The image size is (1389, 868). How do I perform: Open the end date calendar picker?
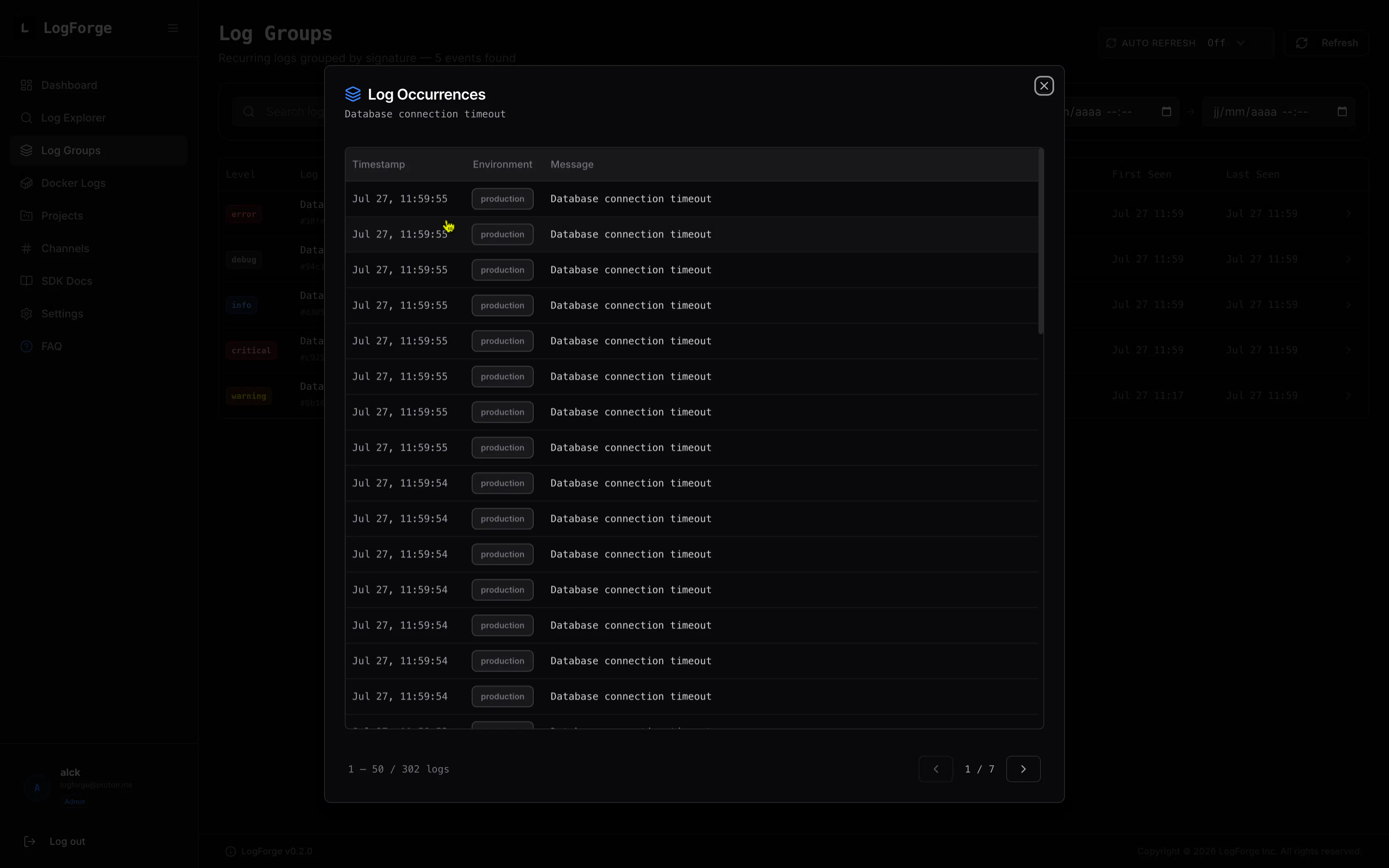tap(1342, 111)
